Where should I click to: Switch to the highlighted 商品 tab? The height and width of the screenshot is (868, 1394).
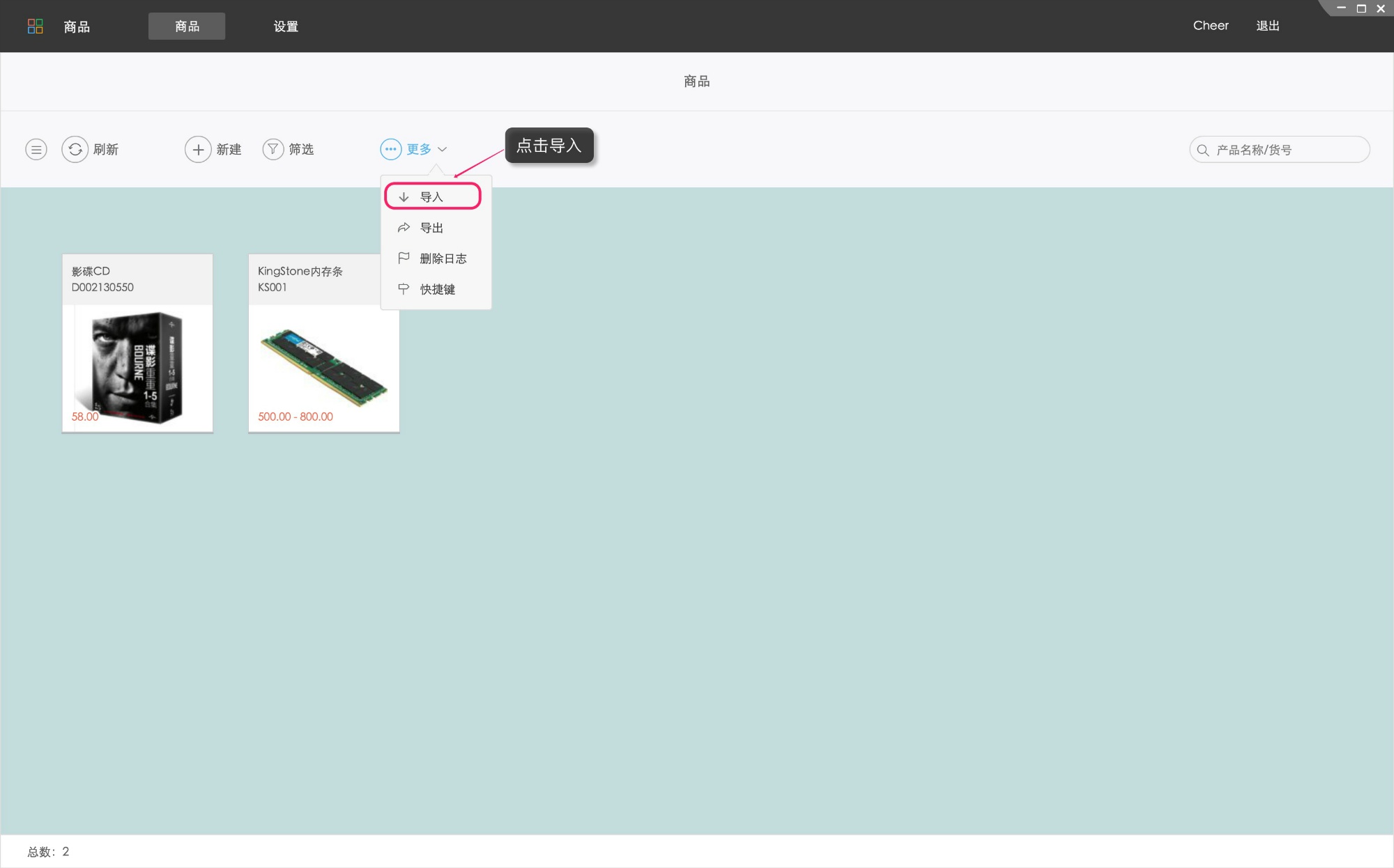(x=187, y=26)
